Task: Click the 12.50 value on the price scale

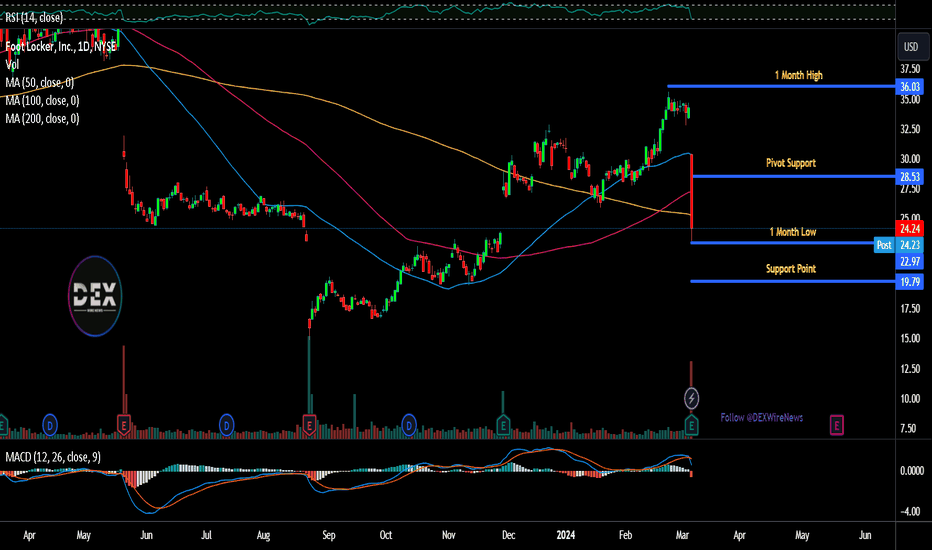Action: (910, 369)
